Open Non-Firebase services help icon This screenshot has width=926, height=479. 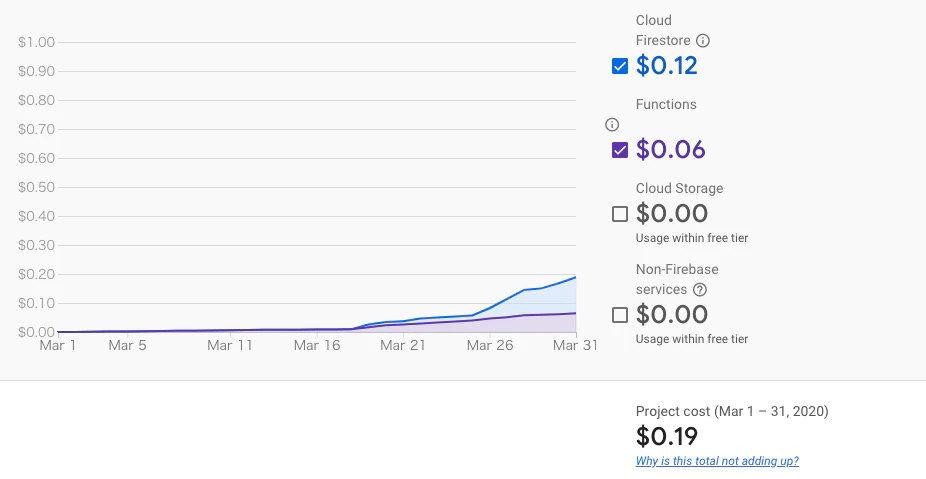tap(699, 290)
